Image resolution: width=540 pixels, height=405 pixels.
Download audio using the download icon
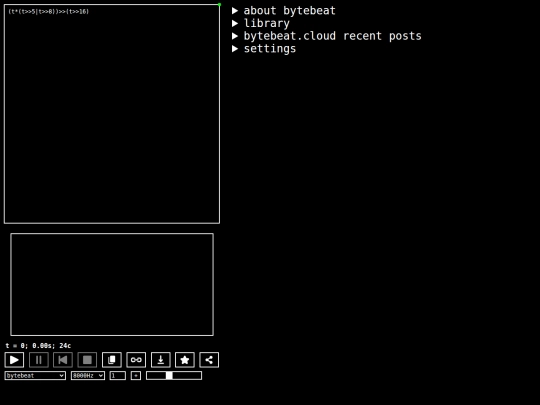click(x=160, y=360)
